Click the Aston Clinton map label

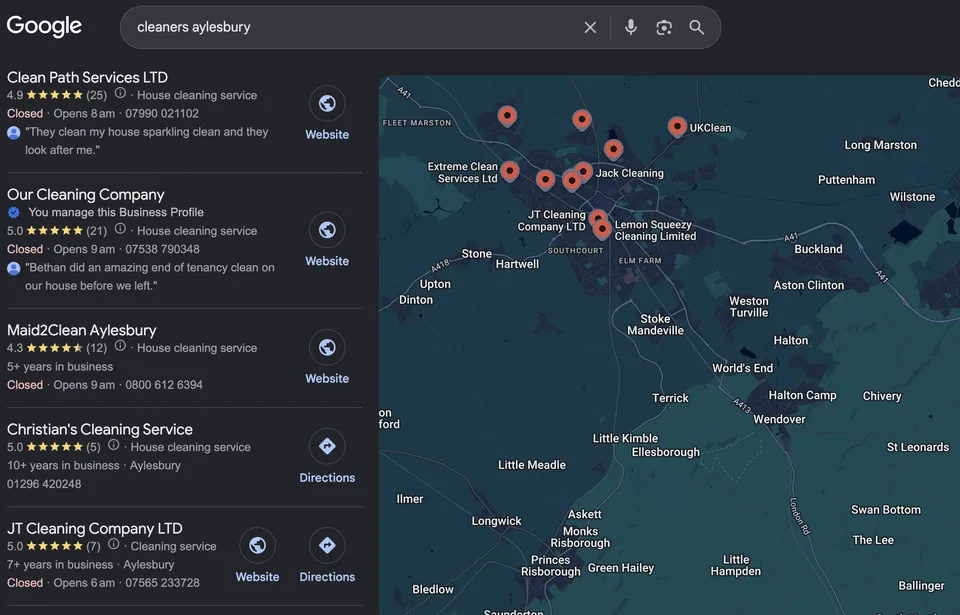point(808,285)
